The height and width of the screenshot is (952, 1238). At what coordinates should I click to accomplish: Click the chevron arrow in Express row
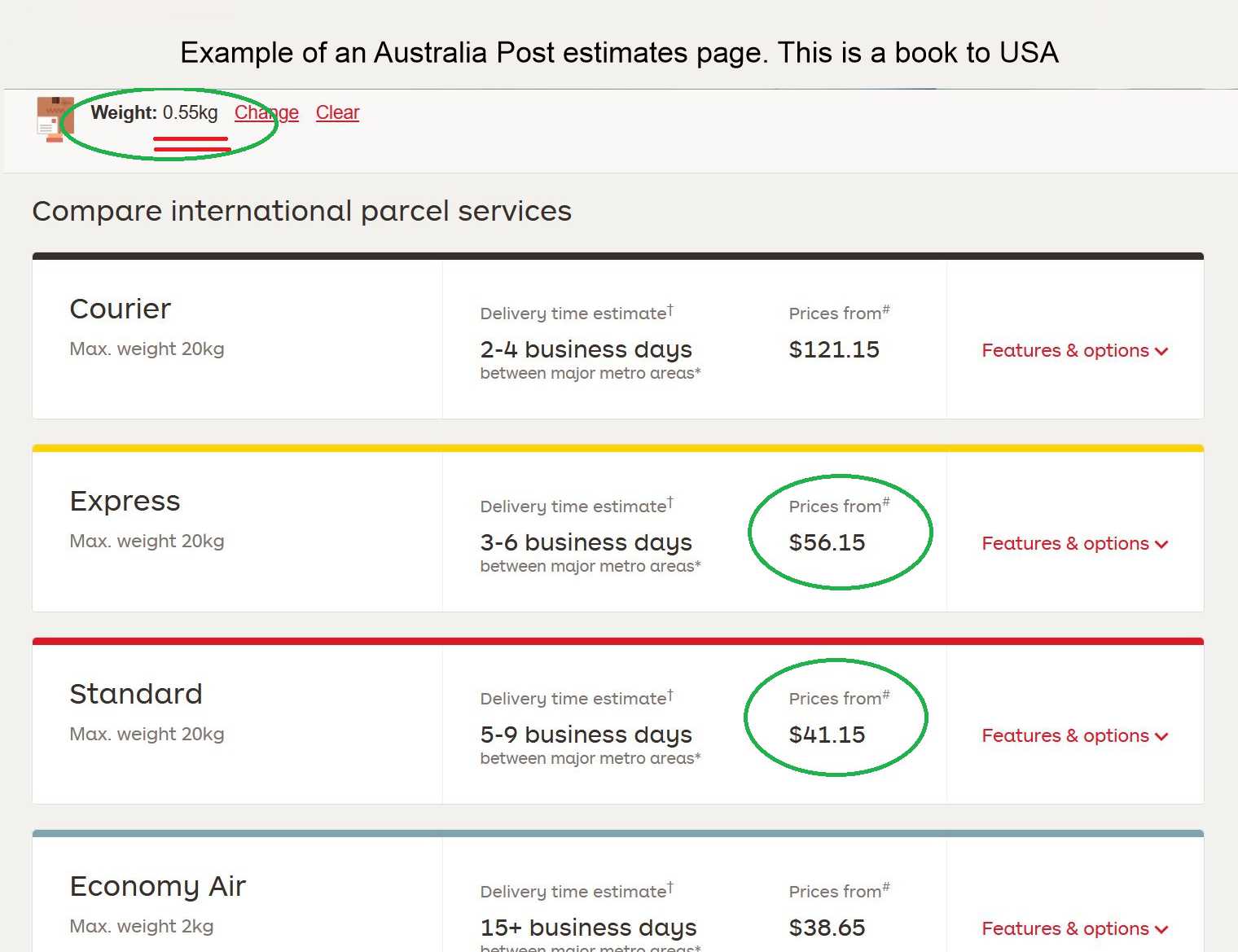[1161, 545]
